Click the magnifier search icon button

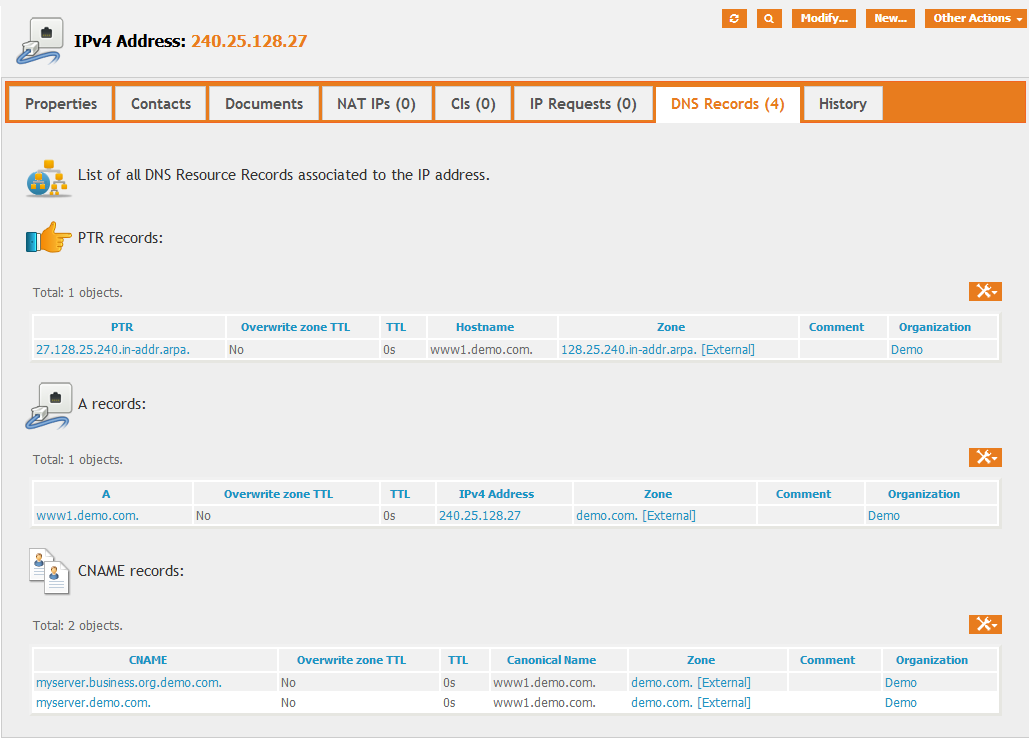pos(769,19)
